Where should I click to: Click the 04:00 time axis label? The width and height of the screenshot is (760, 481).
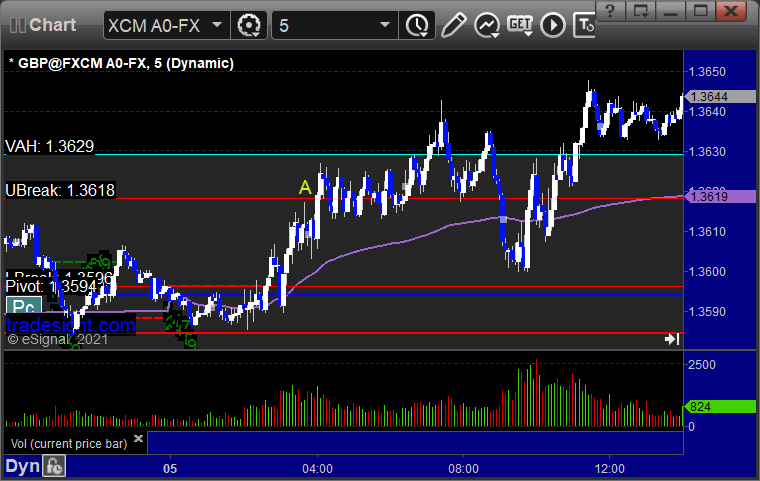click(x=317, y=469)
